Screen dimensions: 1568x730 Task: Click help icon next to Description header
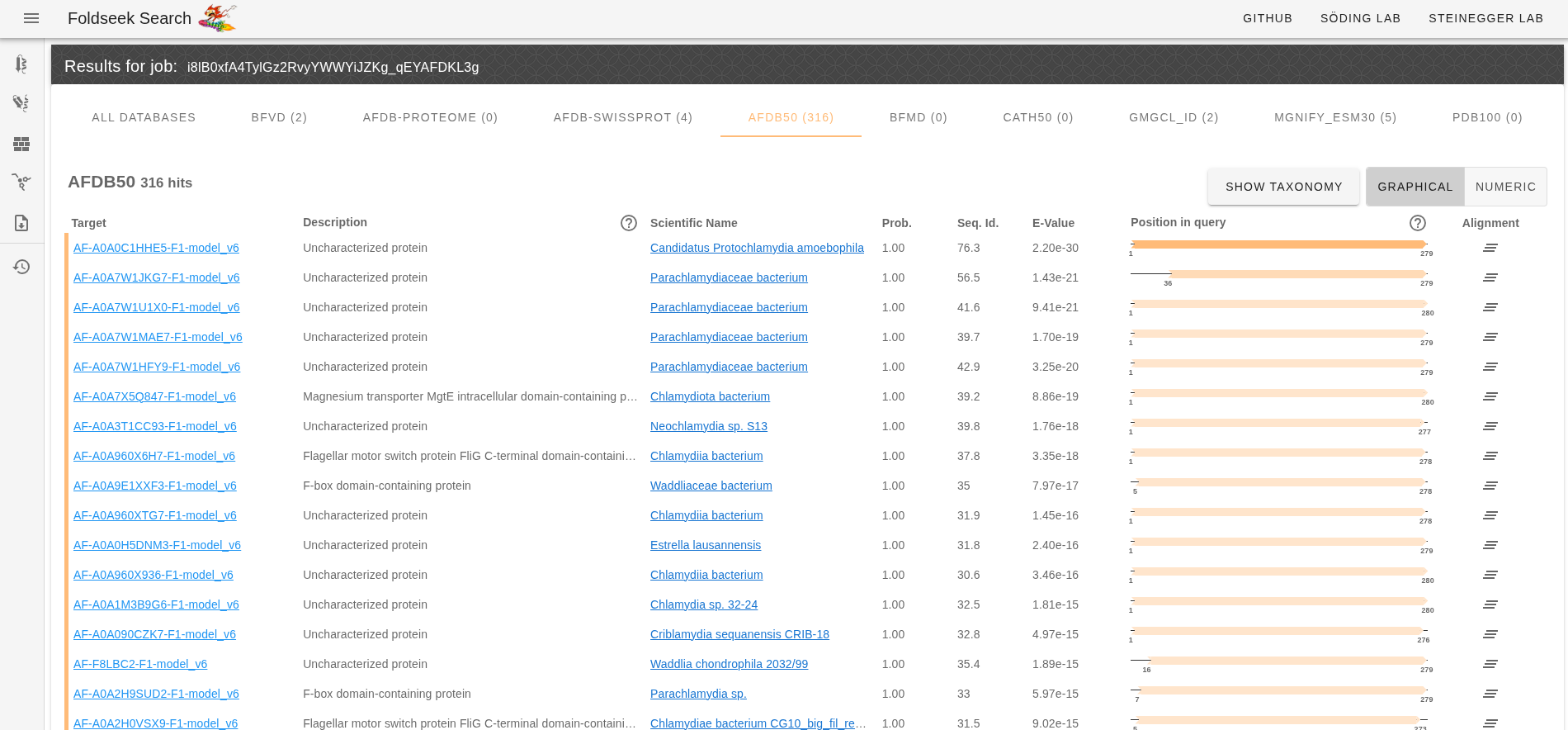pos(629,223)
